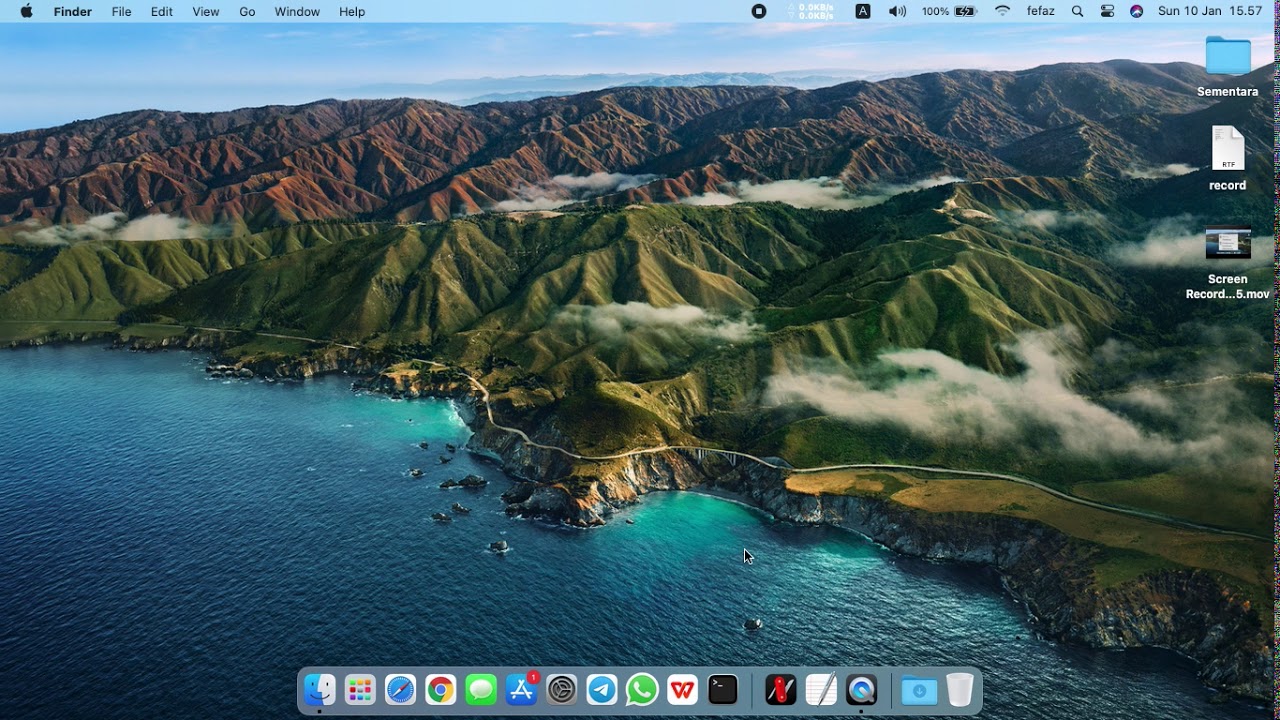
Task: Activate Siri from the menu bar
Action: (x=1136, y=11)
